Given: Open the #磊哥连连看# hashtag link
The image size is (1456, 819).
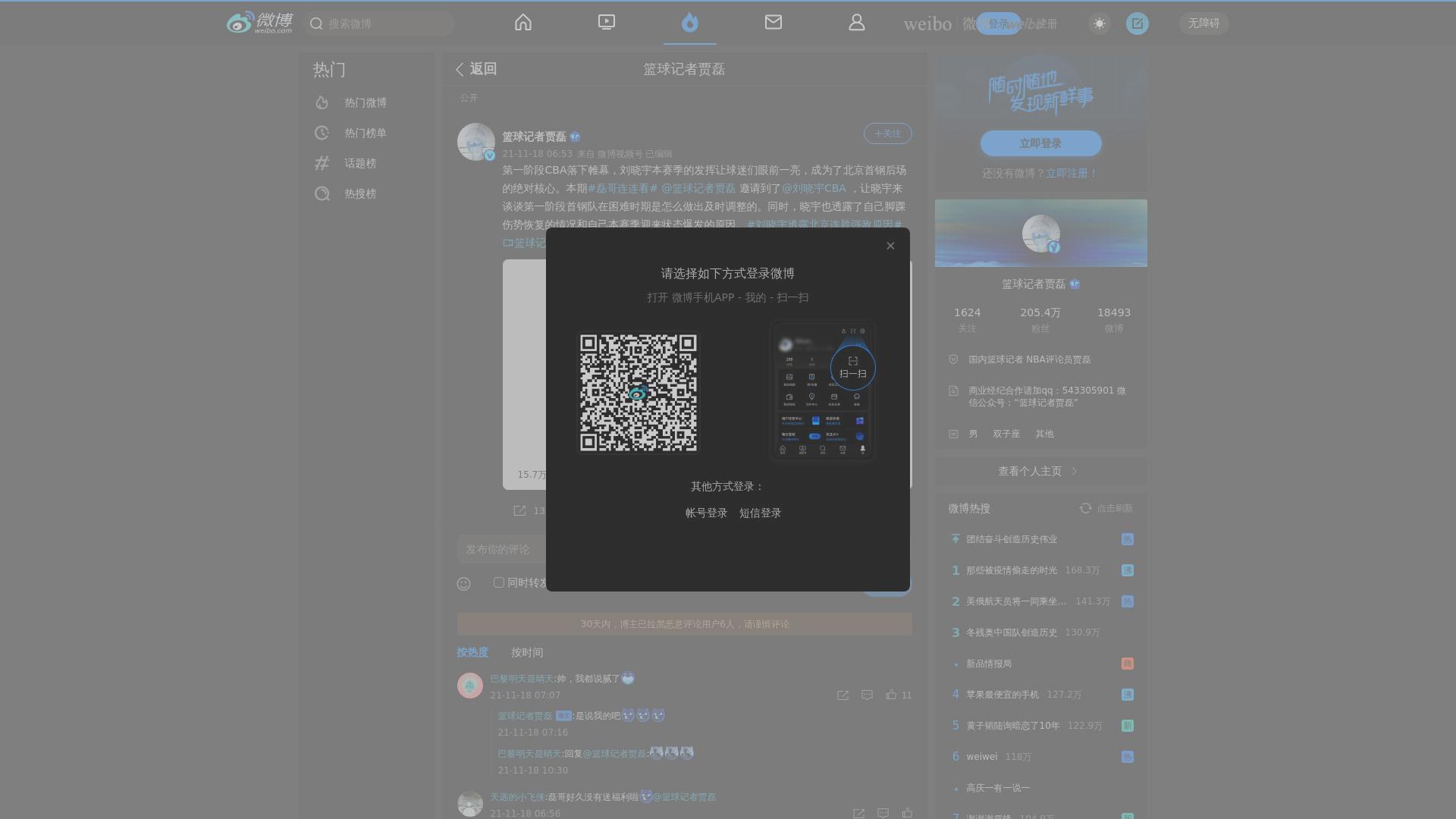Looking at the screenshot, I should coord(623,188).
